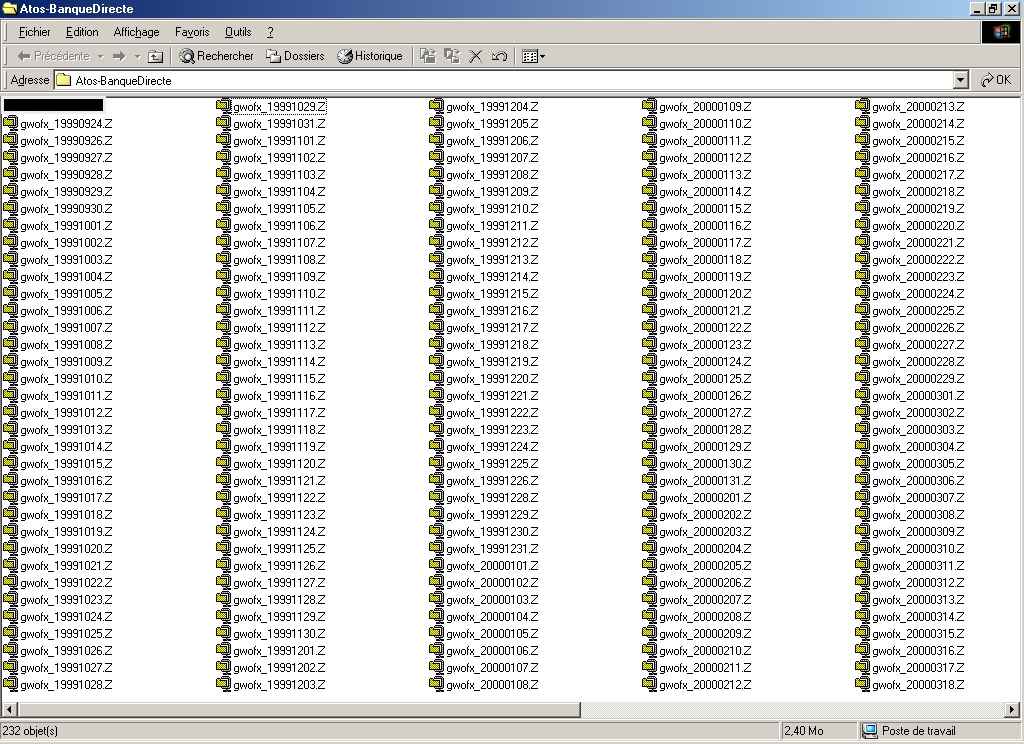Click file name gwofx_19991130.Z
This screenshot has width=1024, height=744.
(279, 634)
